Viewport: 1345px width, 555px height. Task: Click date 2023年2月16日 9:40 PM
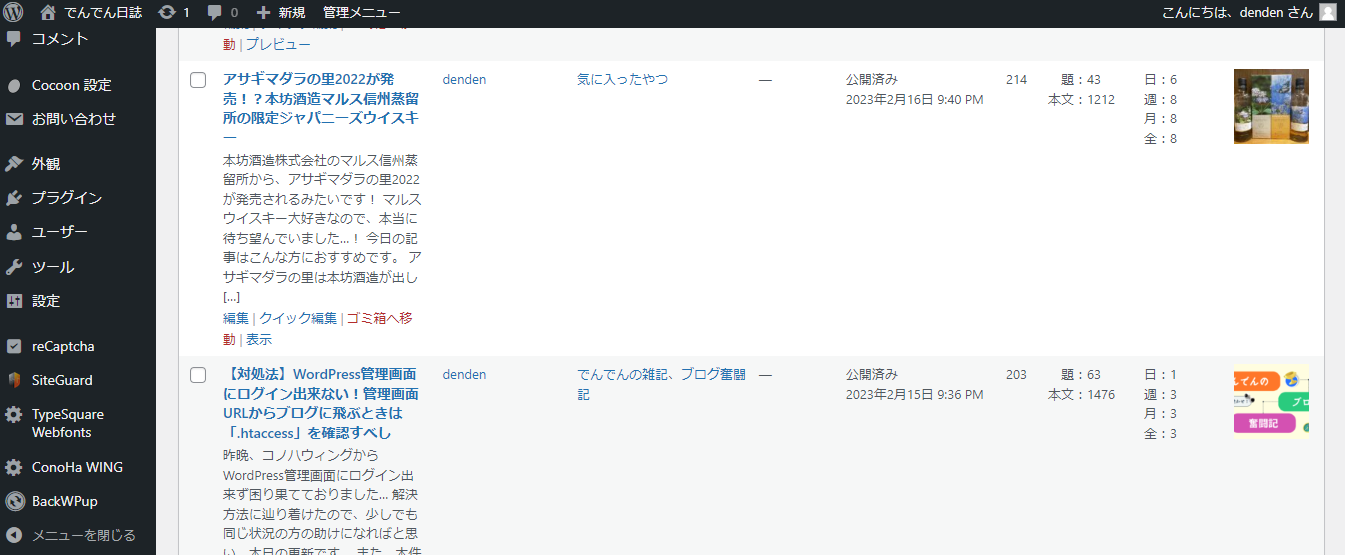click(914, 100)
